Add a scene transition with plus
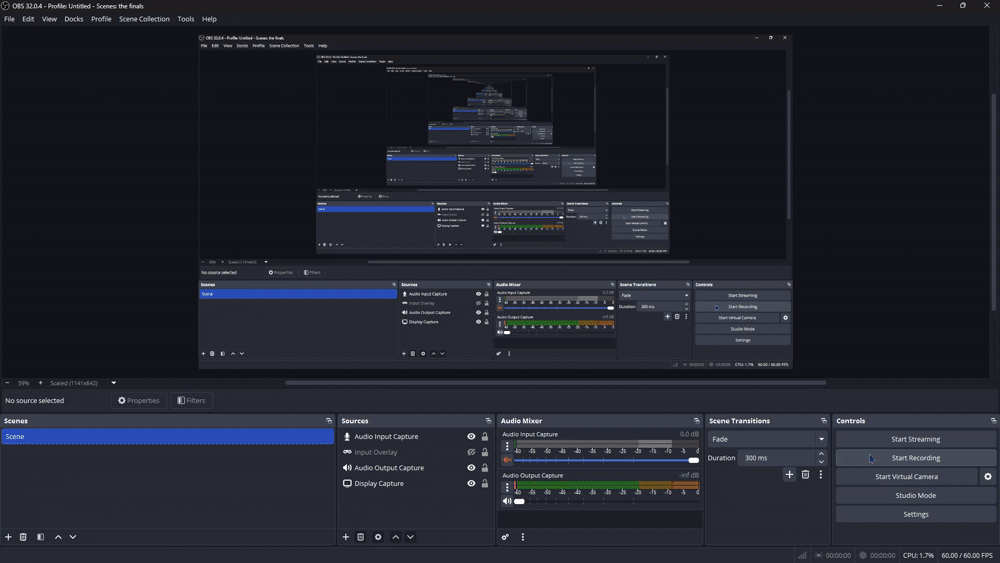The height and width of the screenshot is (563, 1000). point(790,474)
